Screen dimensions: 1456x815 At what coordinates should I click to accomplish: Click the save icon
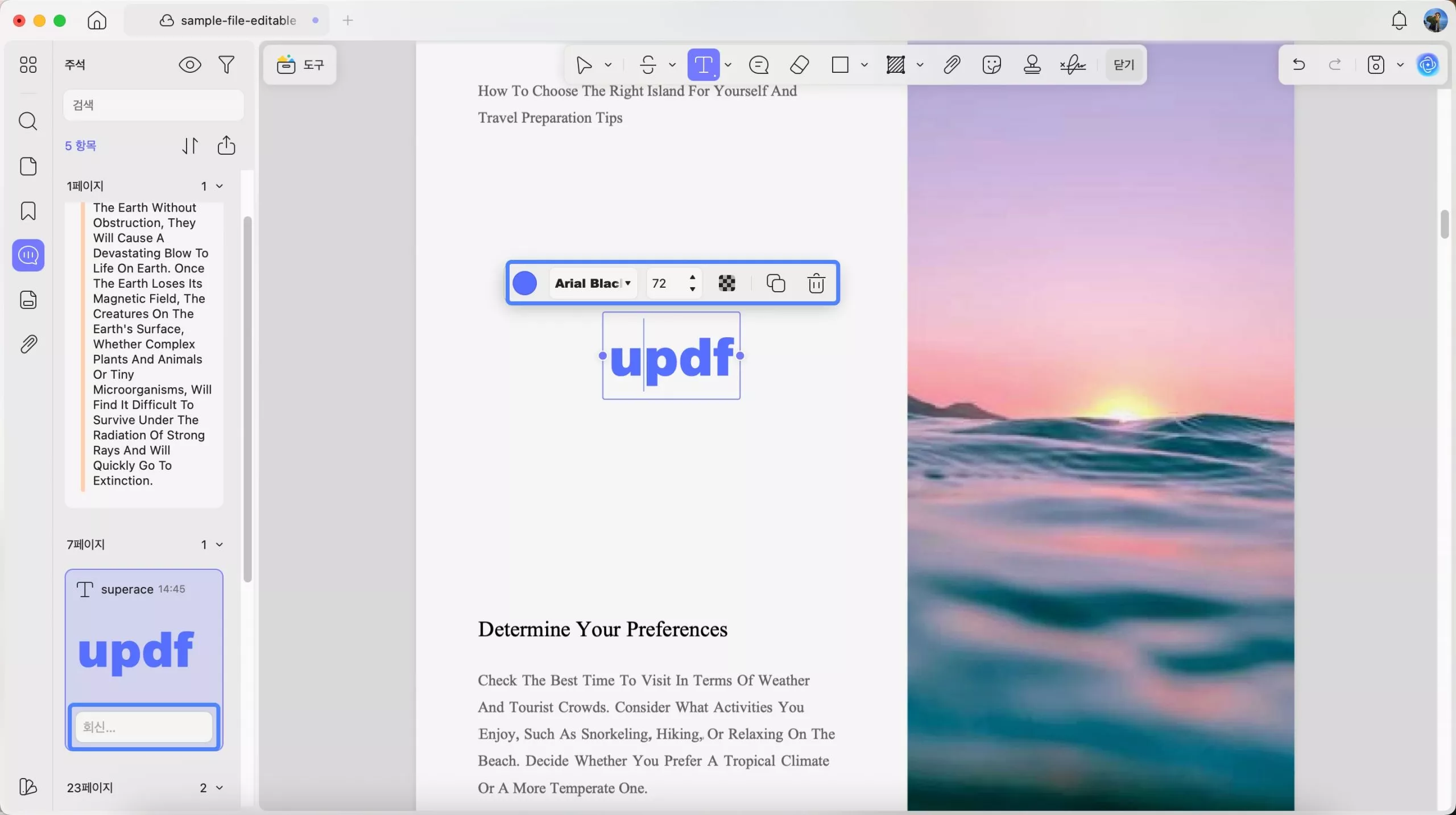[x=1376, y=65]
